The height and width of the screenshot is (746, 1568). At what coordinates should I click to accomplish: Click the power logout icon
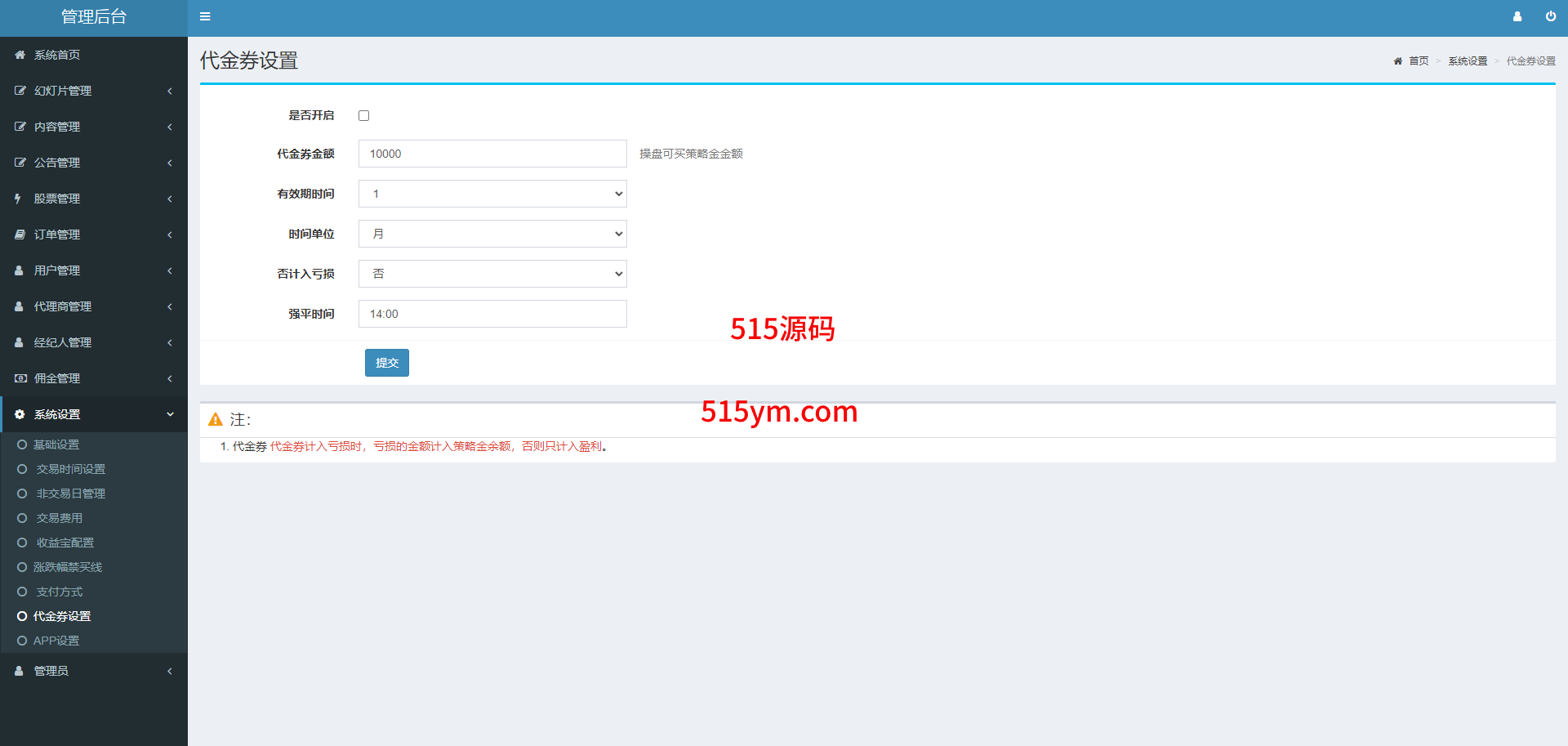pyautogui.click(x=1550, y=16)
